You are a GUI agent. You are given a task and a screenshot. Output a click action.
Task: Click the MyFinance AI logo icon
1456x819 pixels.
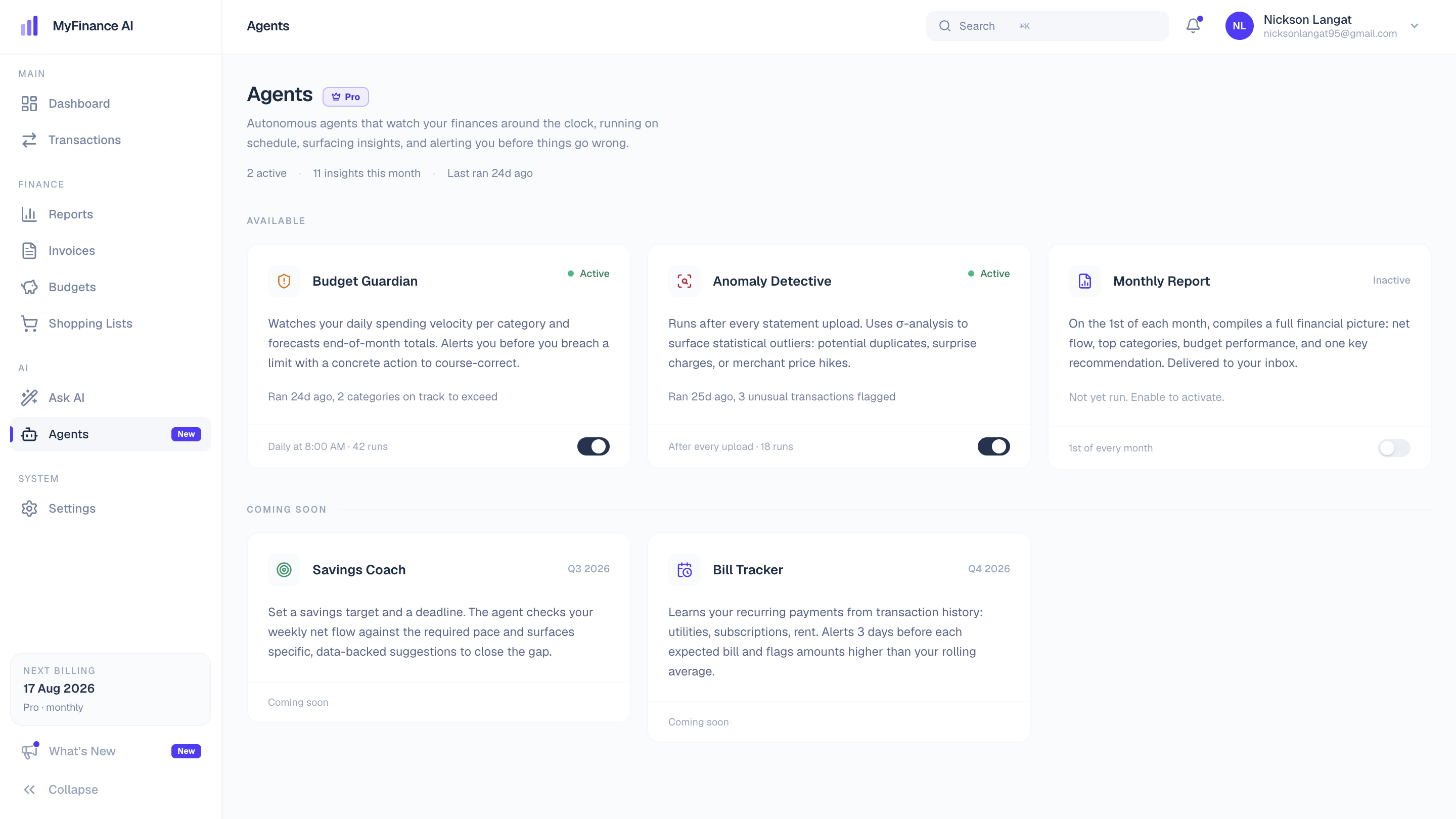click(29, 26)
